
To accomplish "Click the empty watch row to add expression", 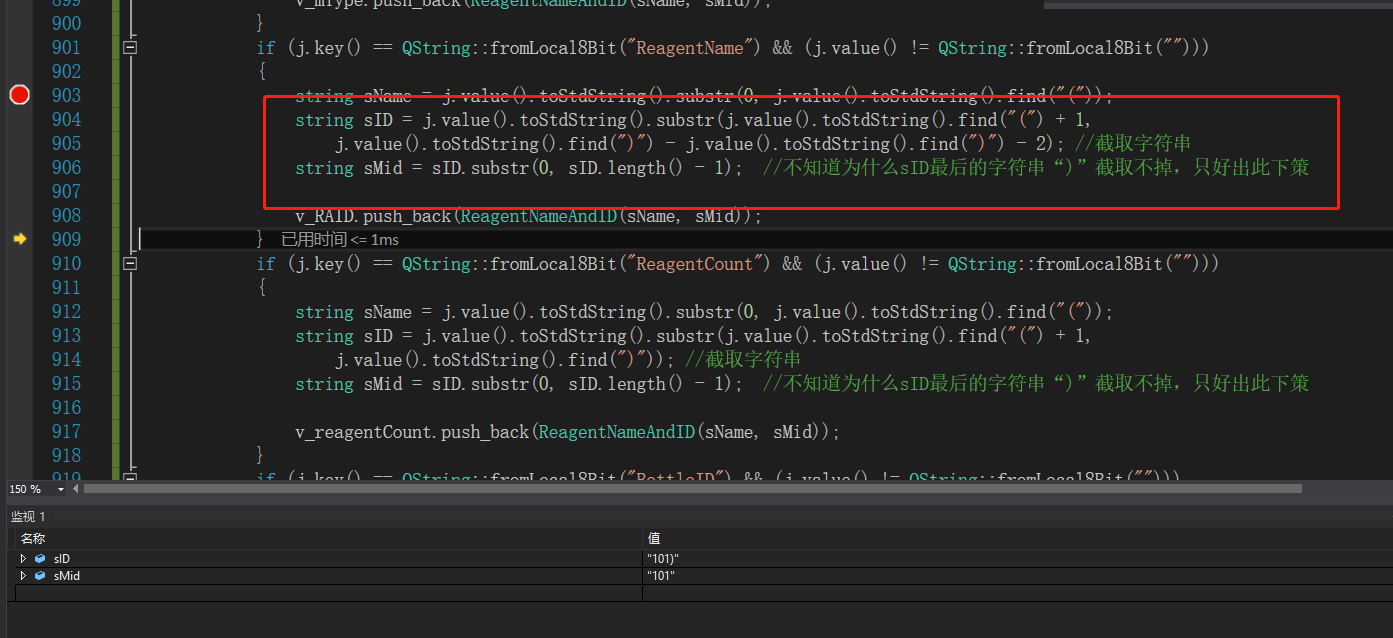I will tap(320, 592).
